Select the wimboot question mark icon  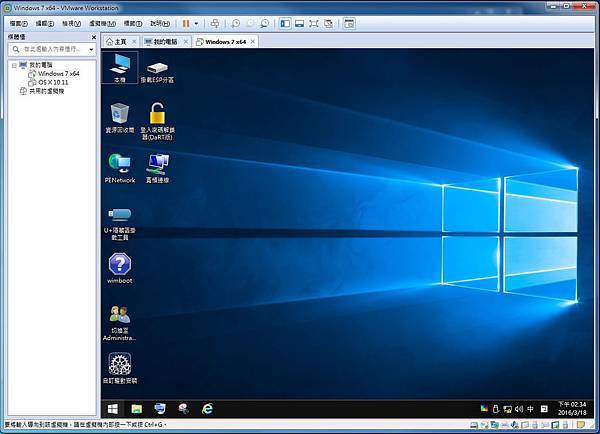click(120, 268)
